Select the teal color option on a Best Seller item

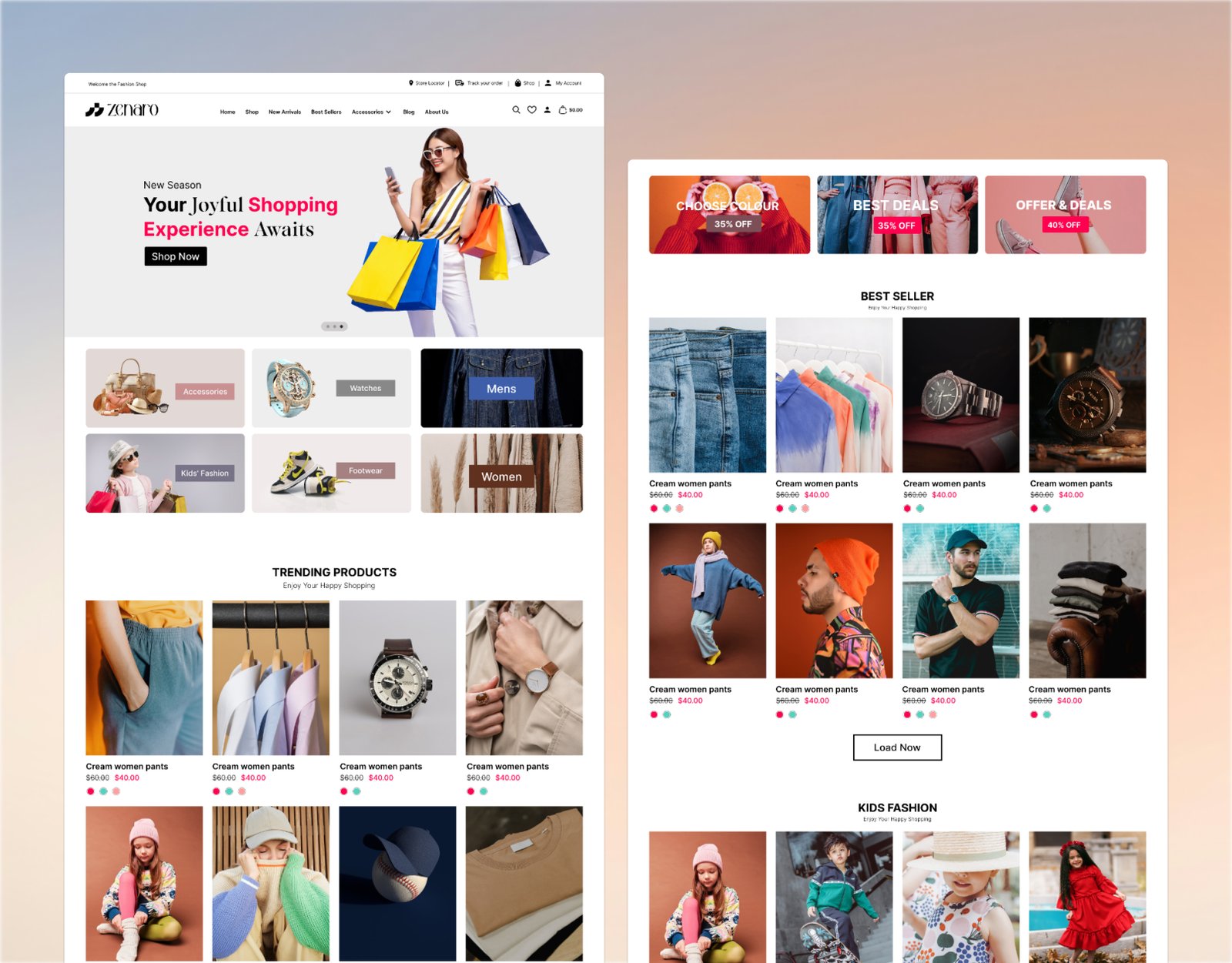pyautogui.click(x=665, y=509)
